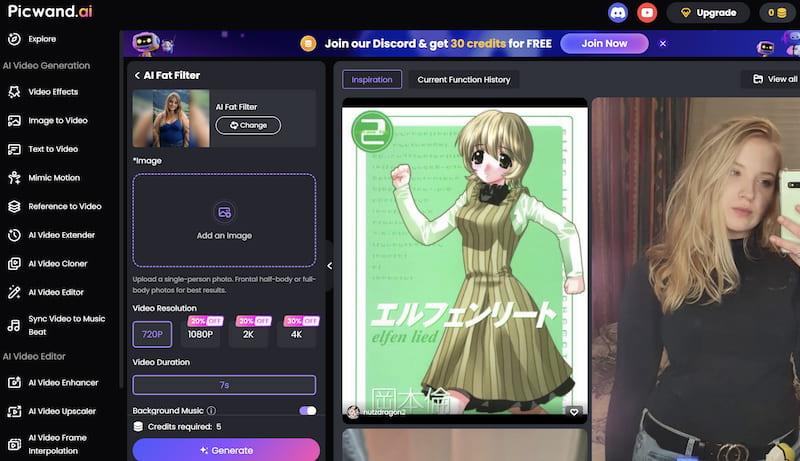Click the AI Video Extender clock icon
Image resolution: width=800 pixels, height=461 pixels.
pyautogui.click(x=14, y=235)
